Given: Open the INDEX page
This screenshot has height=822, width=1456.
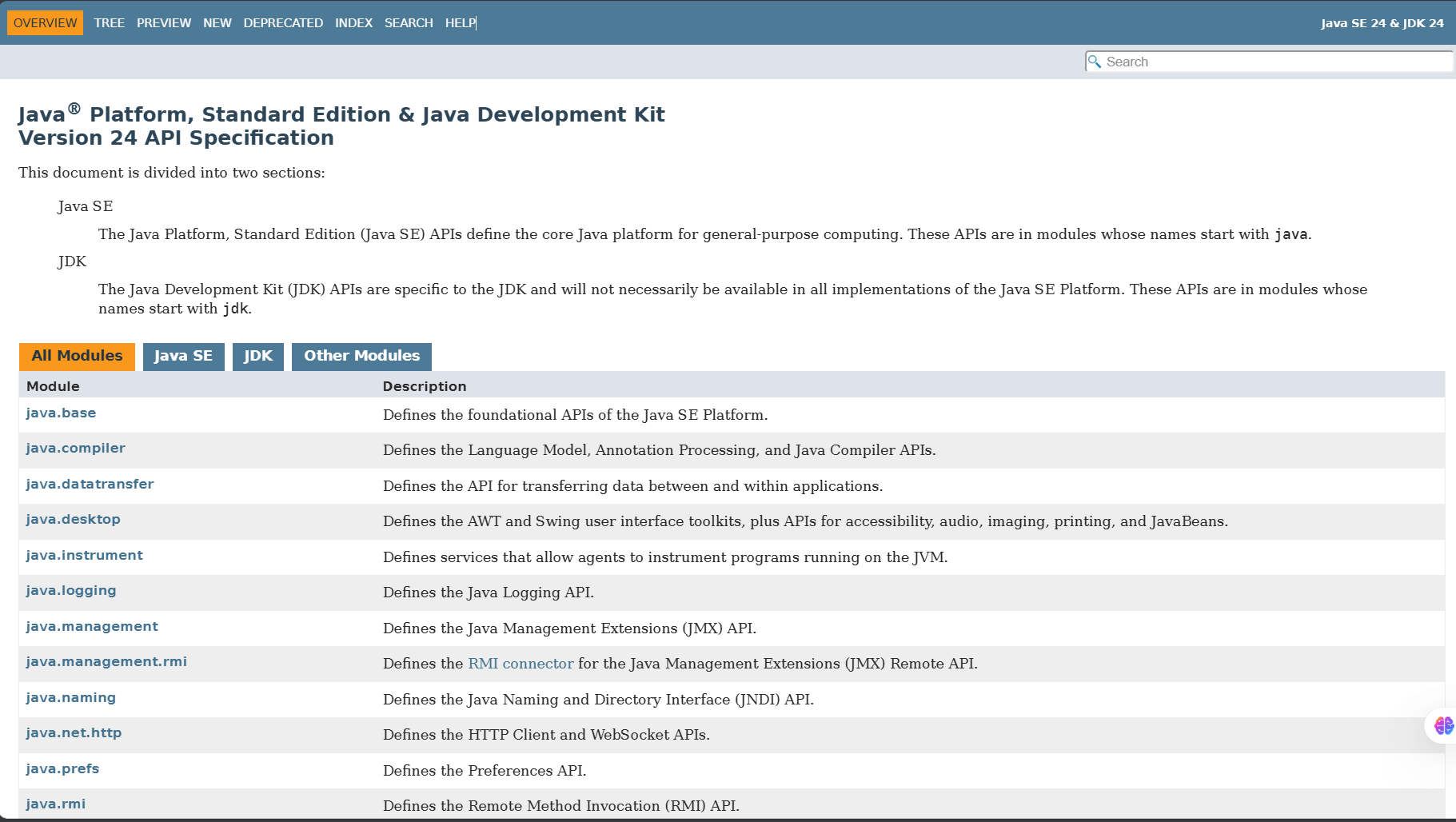Looking at the screenshot, I should [354, 23].
